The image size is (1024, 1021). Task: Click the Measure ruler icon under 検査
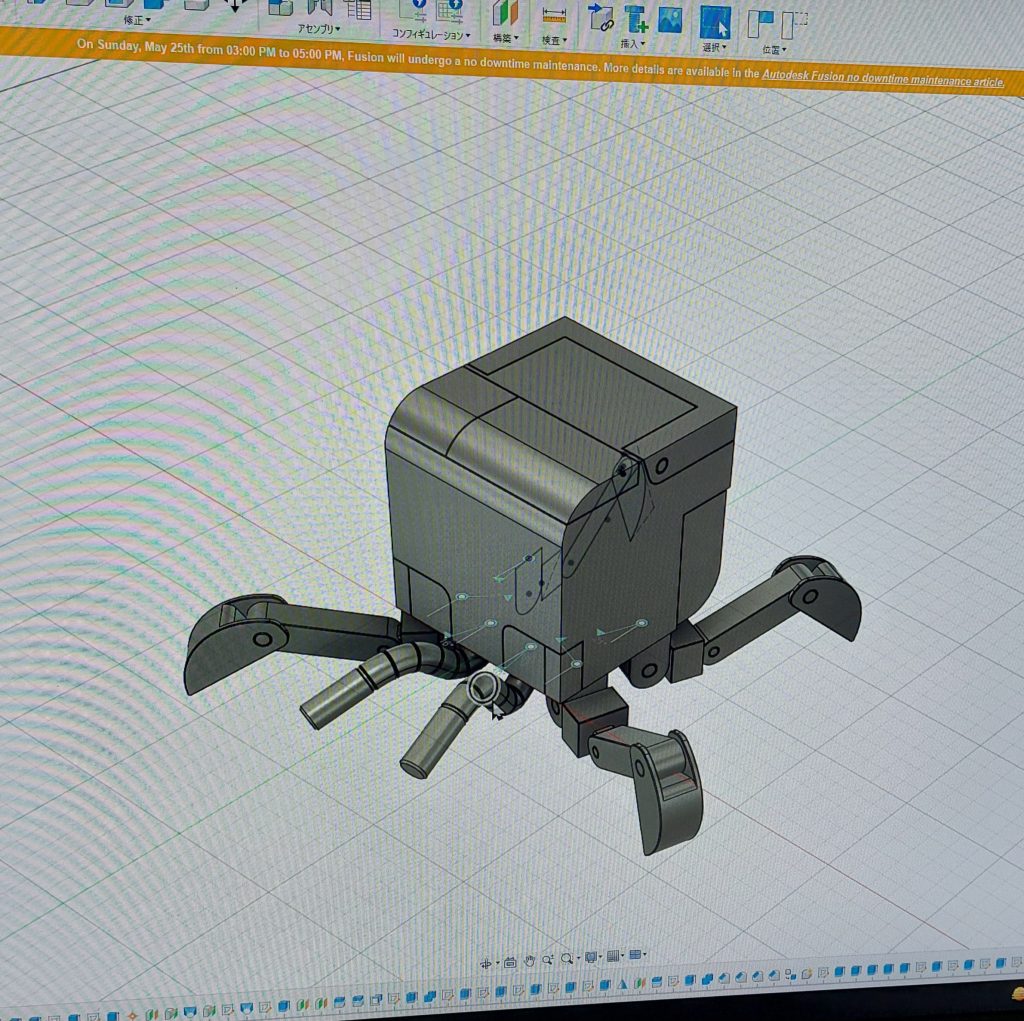coord(554,16)
